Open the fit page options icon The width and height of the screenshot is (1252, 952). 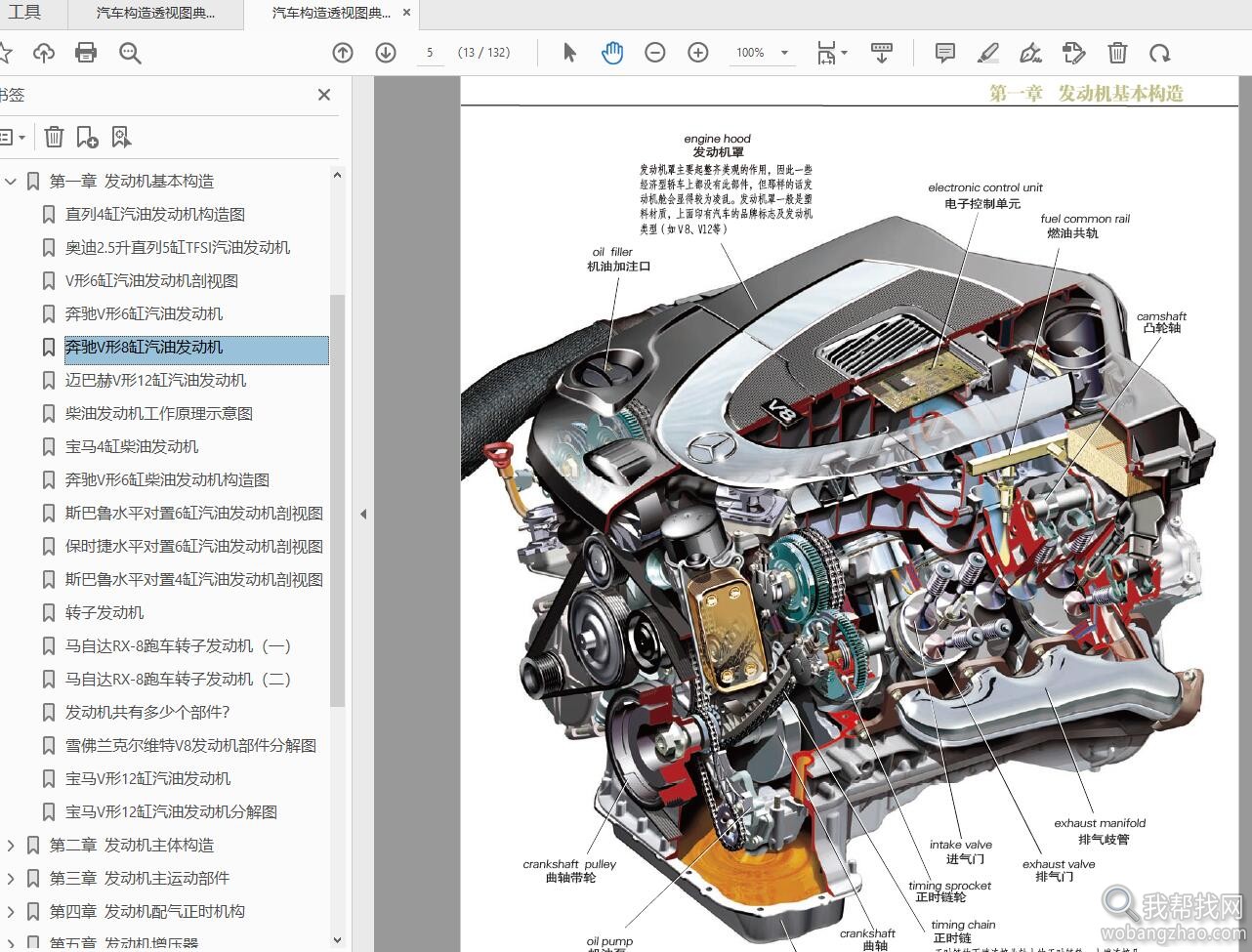coord(831,53)
